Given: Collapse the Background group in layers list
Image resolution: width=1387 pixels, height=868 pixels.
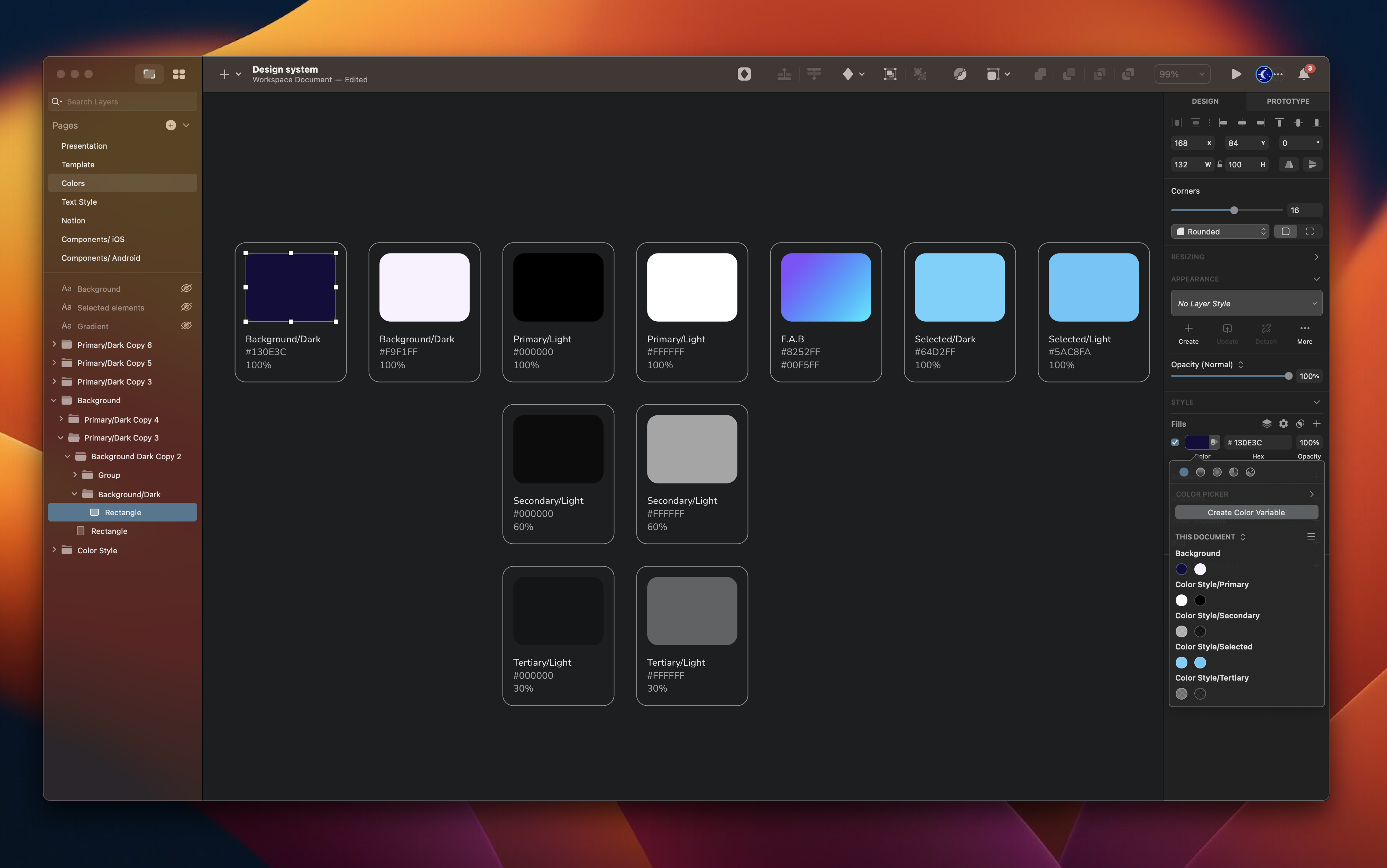Looking at the screenshot, I should (x=54, y=400).
